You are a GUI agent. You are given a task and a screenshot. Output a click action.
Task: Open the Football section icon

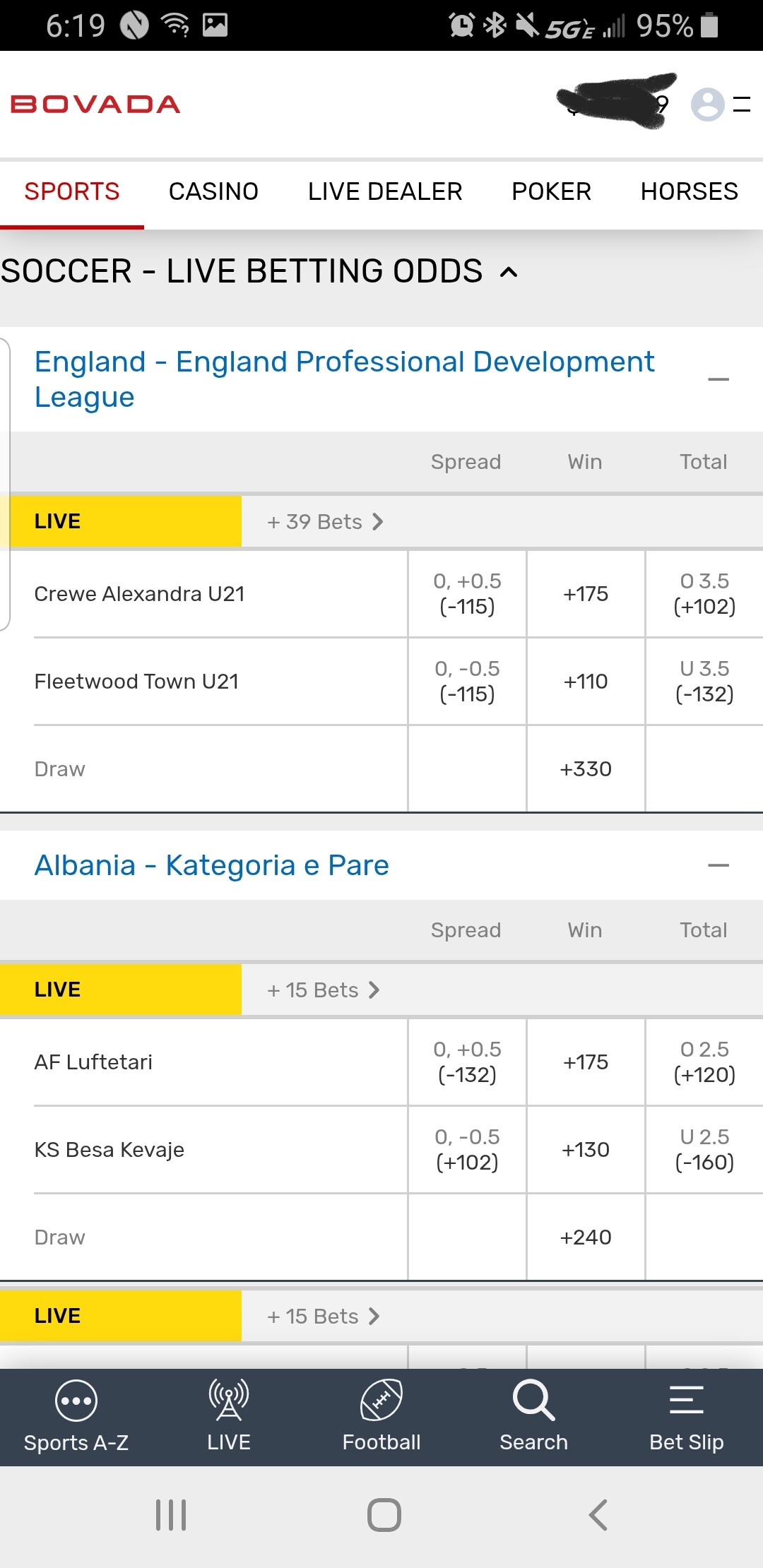(x=381, y=1401)
